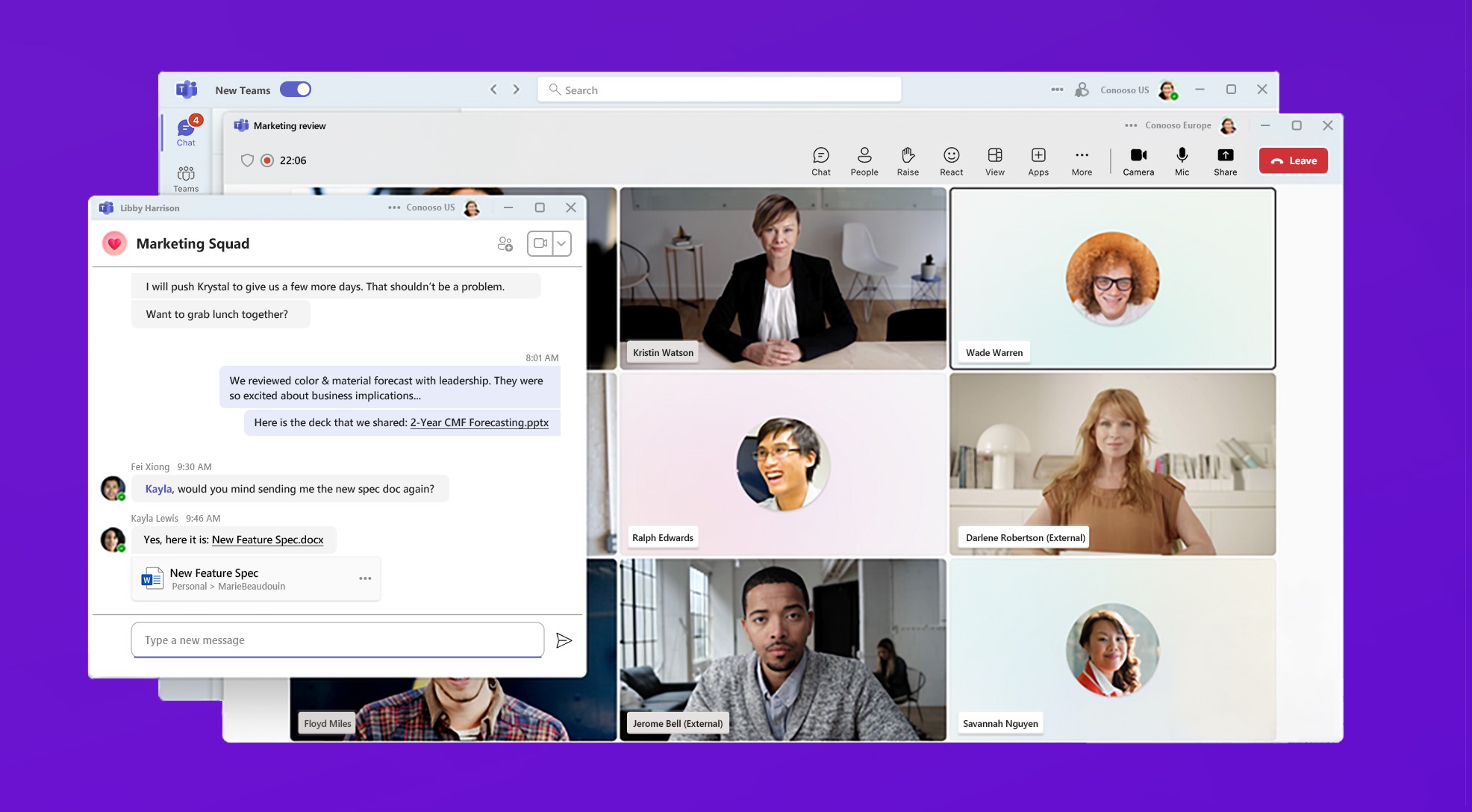This screenshot has width=1472, height=812.
Task: Select Kristin Watson's video tile
Action: (783, 278)
